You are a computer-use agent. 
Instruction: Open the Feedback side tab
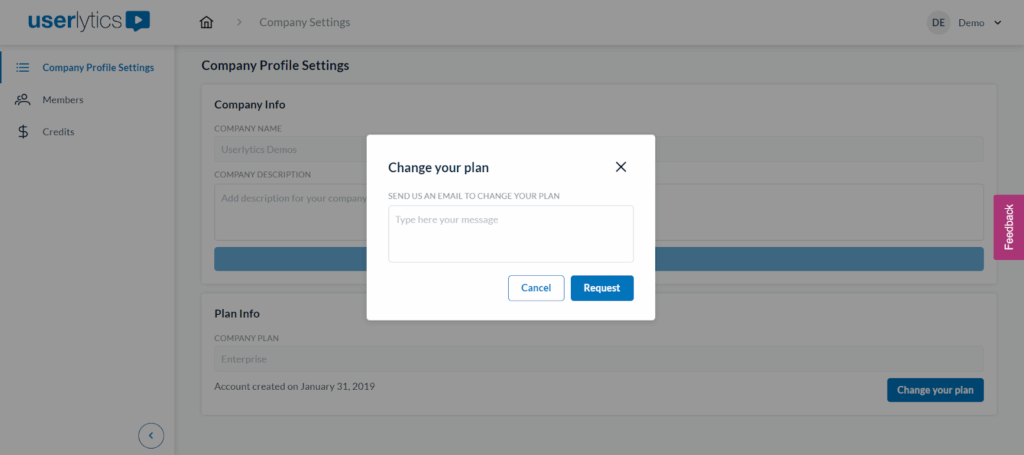click(1008, 227)
